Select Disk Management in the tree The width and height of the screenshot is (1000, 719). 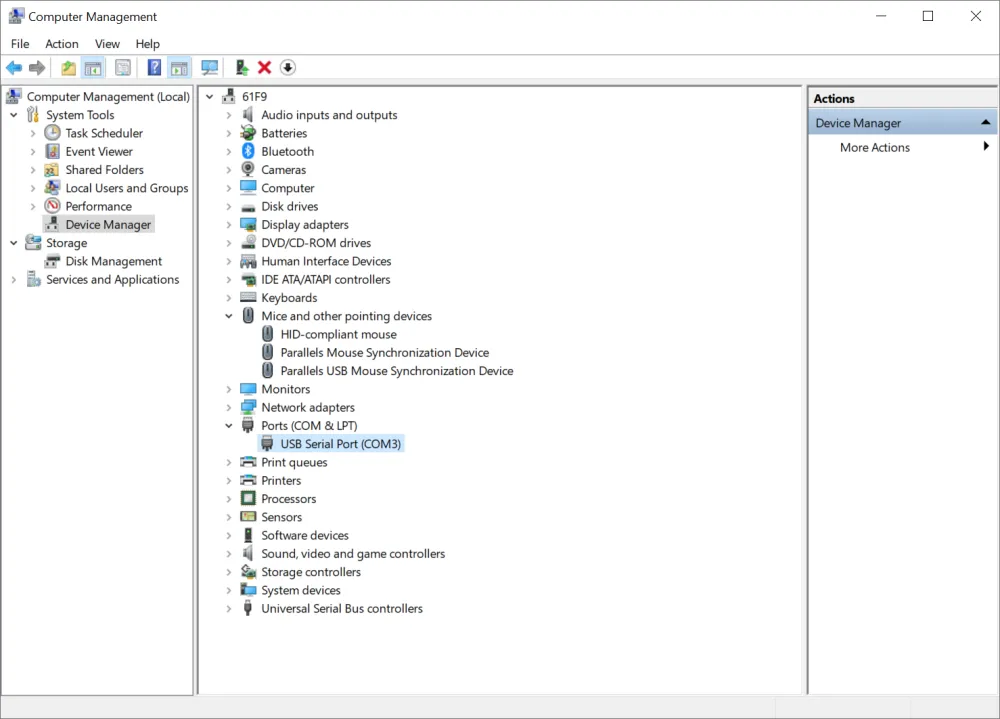[114, 261]
